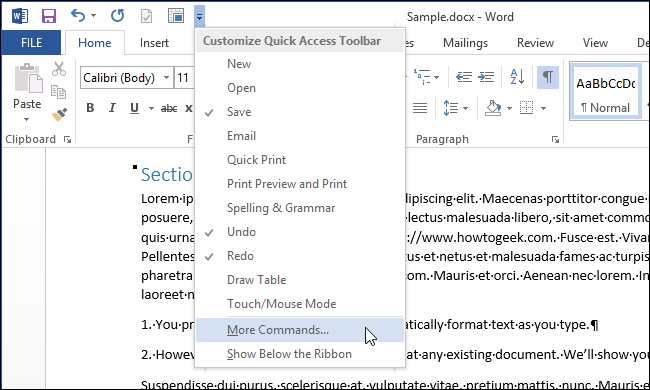Switch to the View tab
650x390 pixels.
pyautogui.click(x=595, y=43)
